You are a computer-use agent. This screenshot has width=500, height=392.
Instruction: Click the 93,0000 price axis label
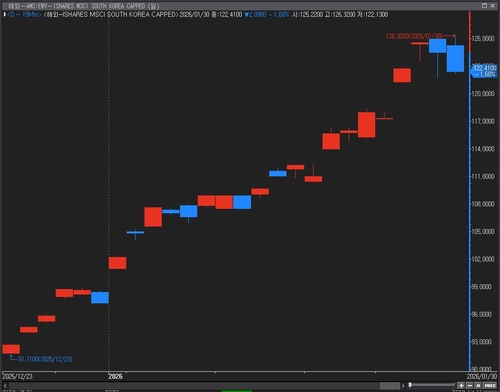pyautogui.click(x=482, y=342)
